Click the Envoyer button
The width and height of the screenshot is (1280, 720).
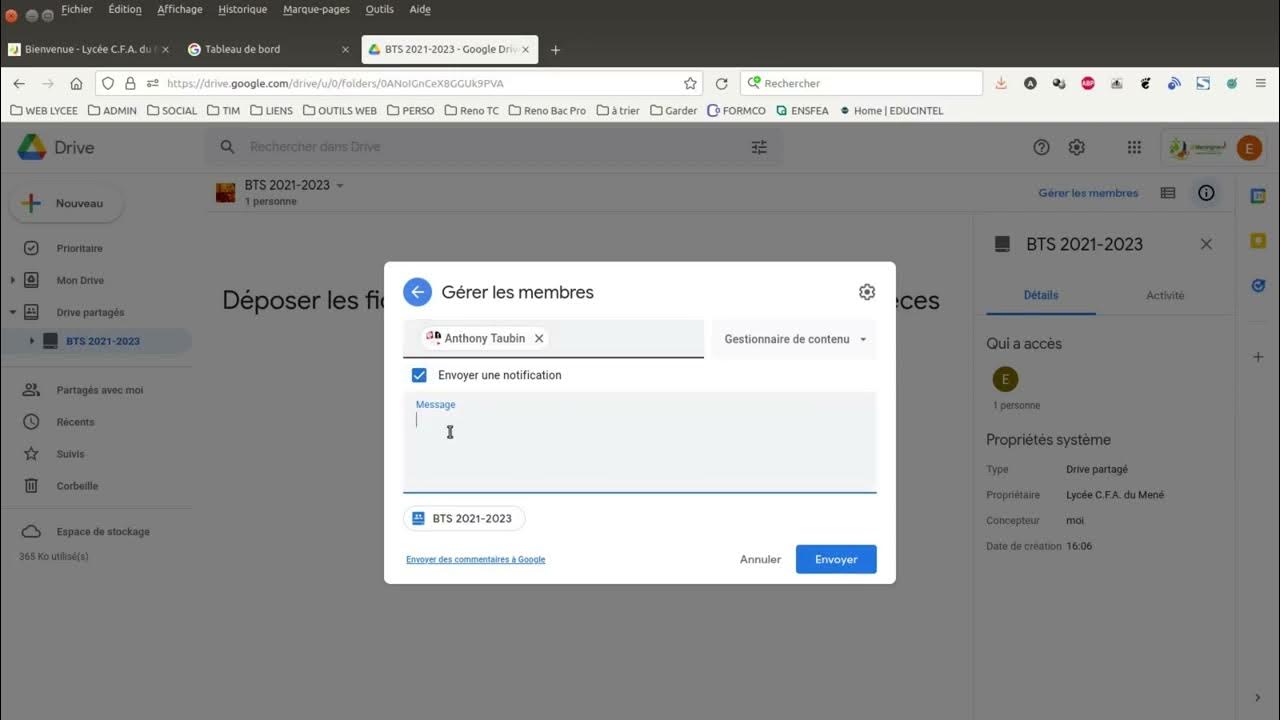click(836, 559)
